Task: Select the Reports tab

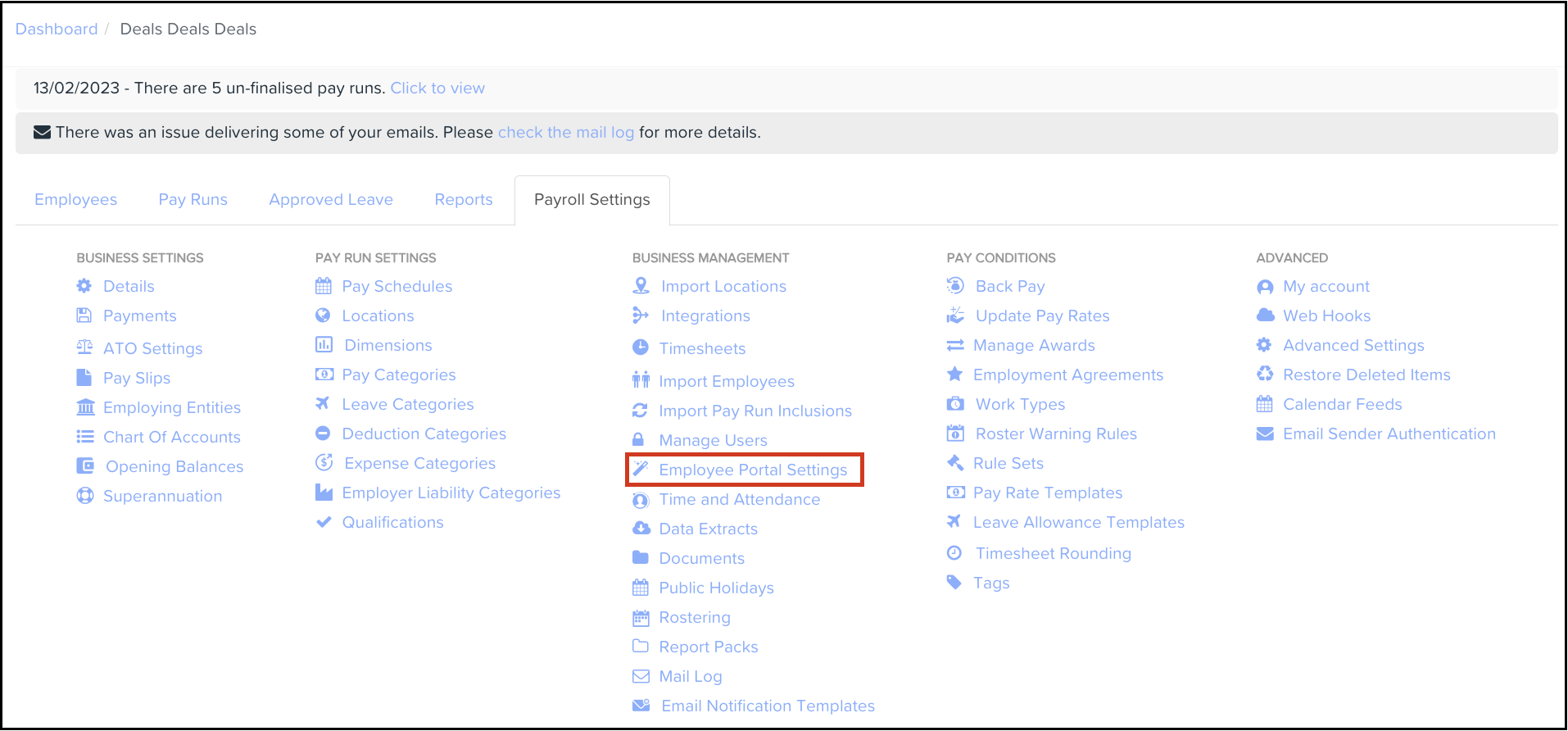Action: click(x=463, y=199)
